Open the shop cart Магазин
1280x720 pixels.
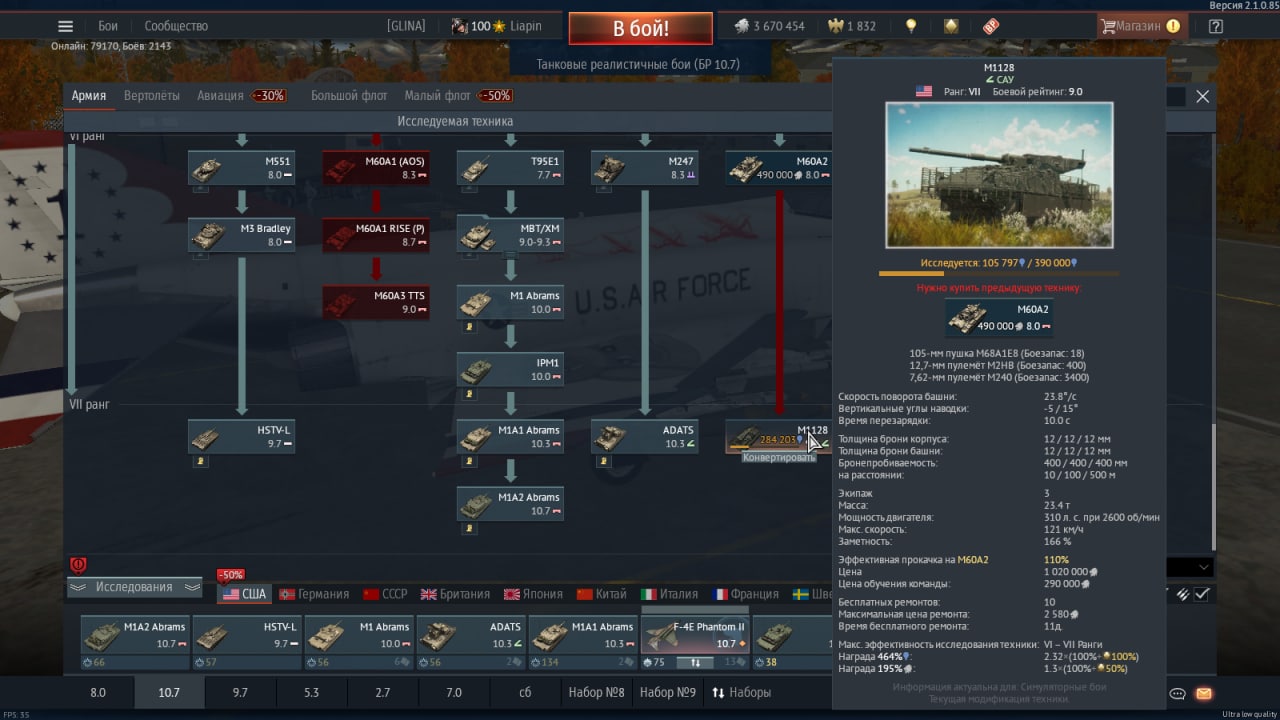pos(1141,27)
